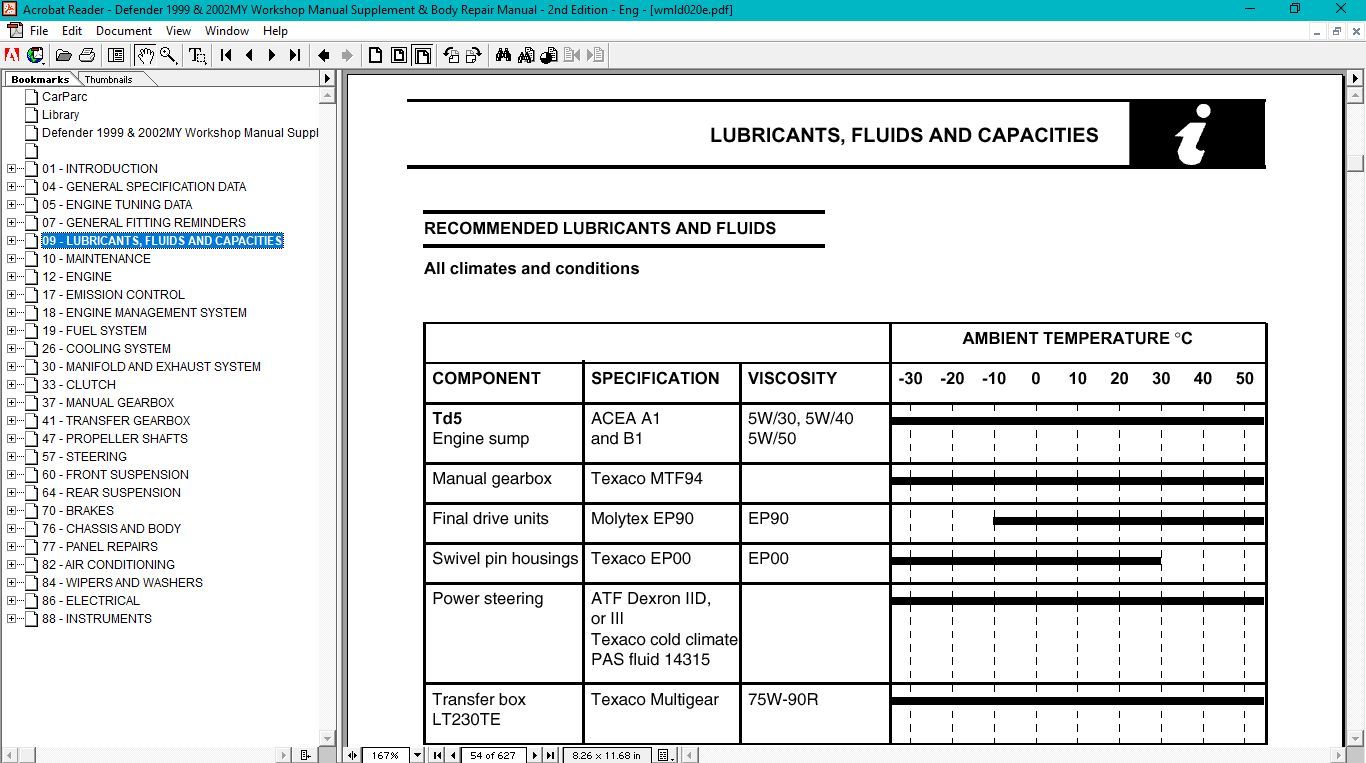Expand 01 - INTRODUCTION bookmark

(x=12, y=169)
